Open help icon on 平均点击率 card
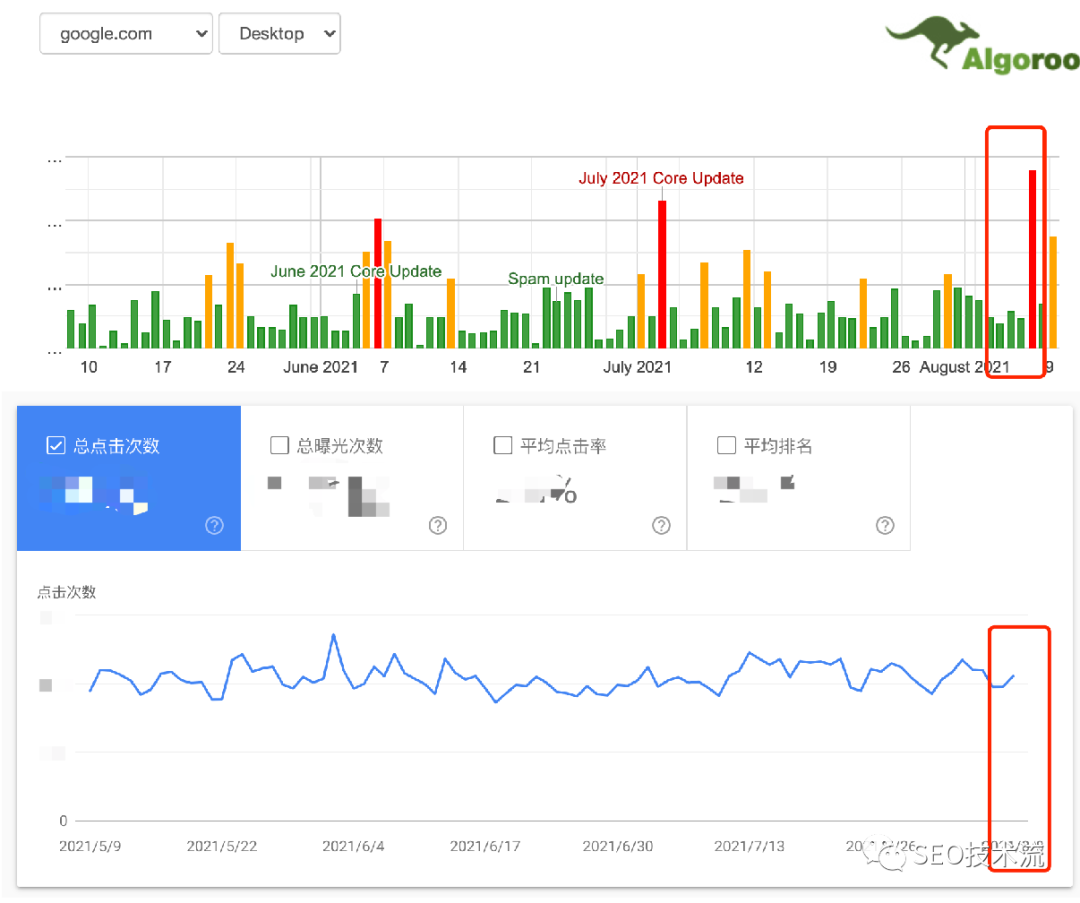Screen dimensions: 1080x903 coord(661,524)
